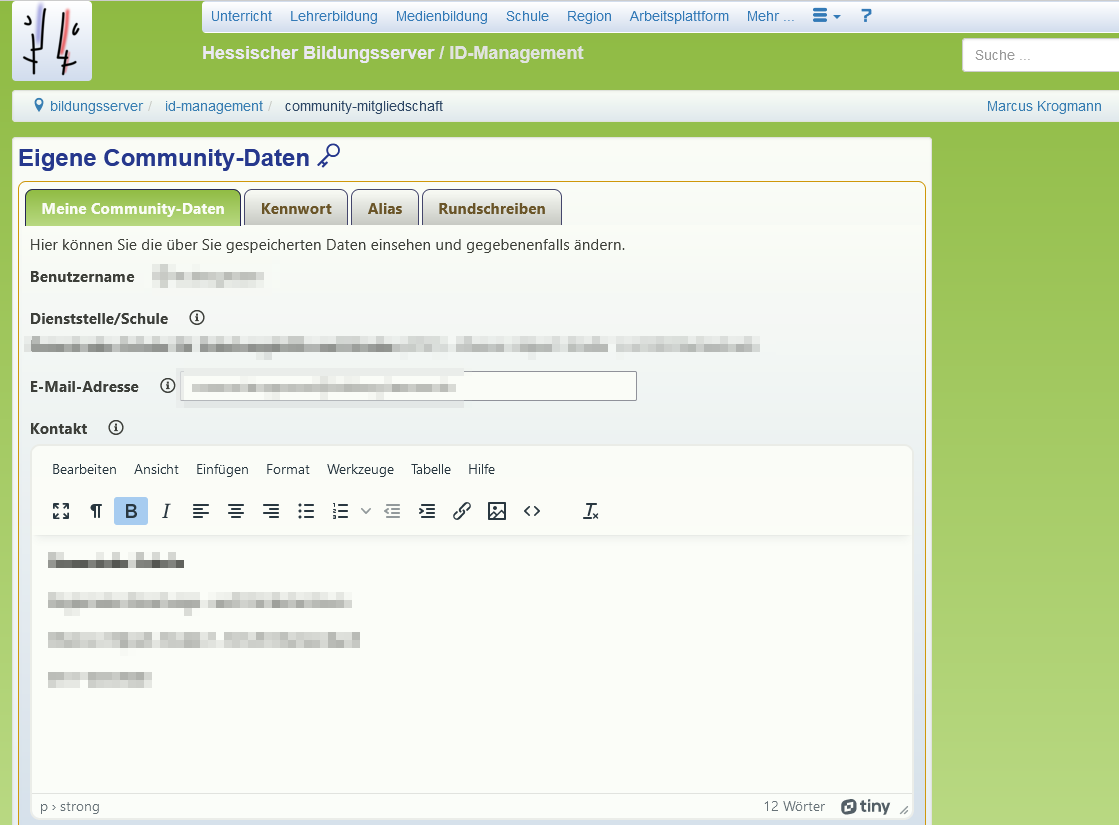Open the Einfügen menu
1119x825 pixels.
222,469
